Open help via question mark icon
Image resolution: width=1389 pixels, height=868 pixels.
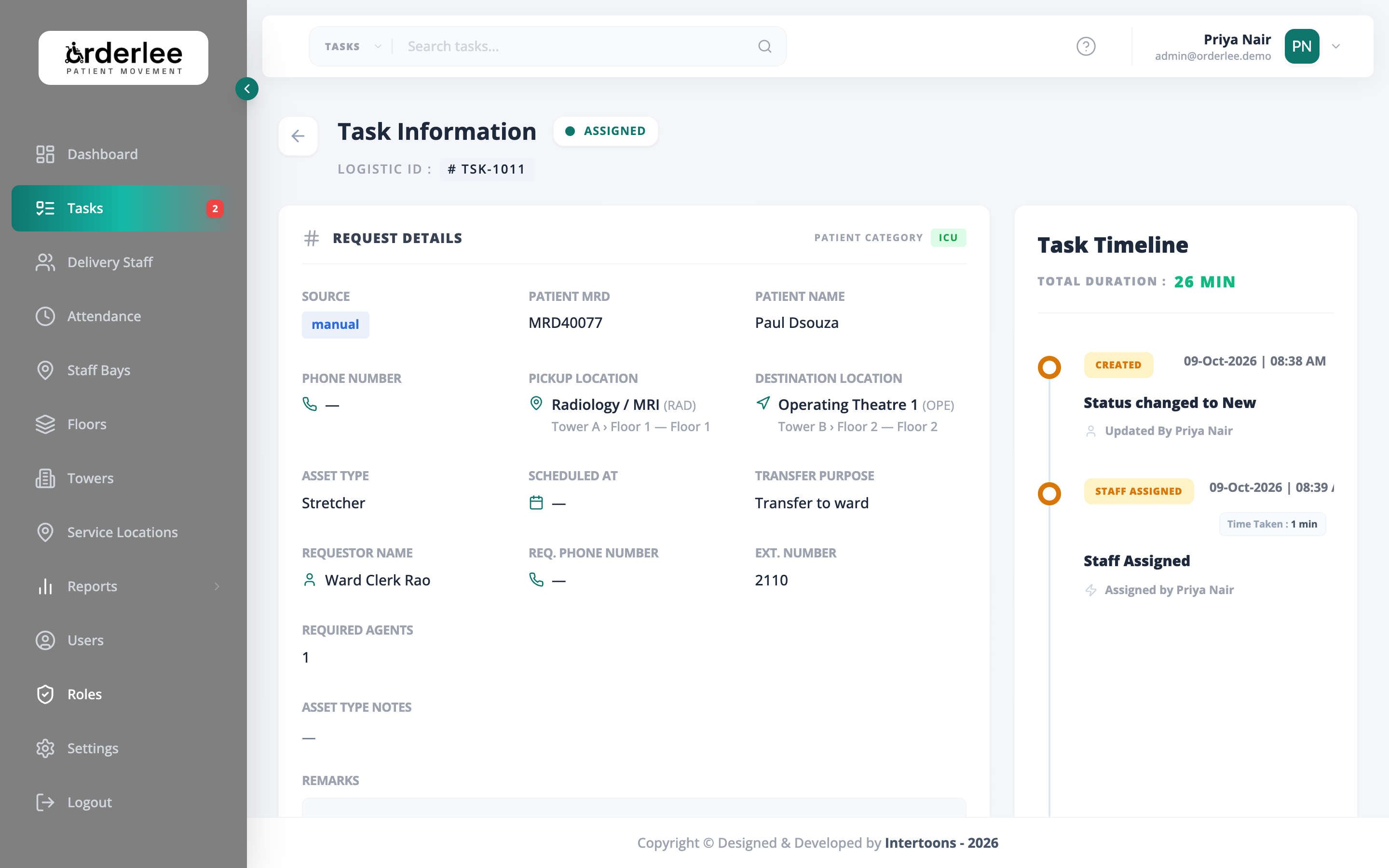[x=1085, y=46]
